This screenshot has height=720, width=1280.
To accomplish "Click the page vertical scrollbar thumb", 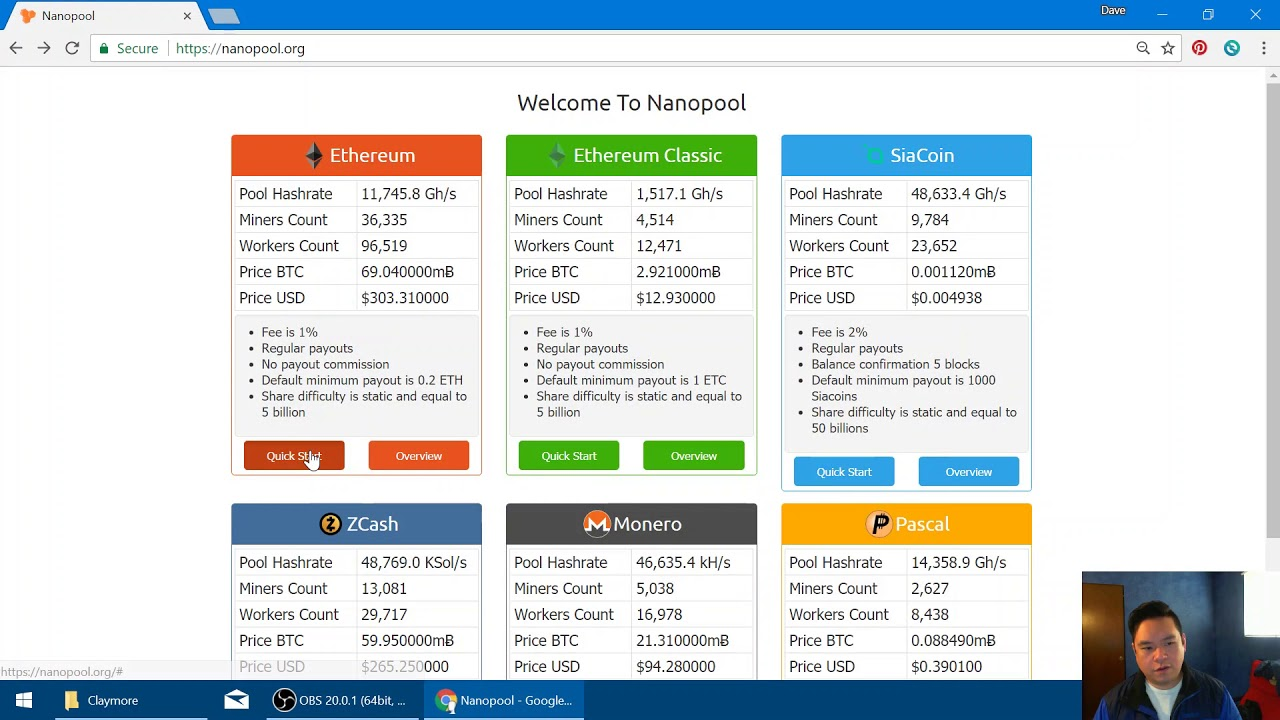I will (x=1273, y=310).
